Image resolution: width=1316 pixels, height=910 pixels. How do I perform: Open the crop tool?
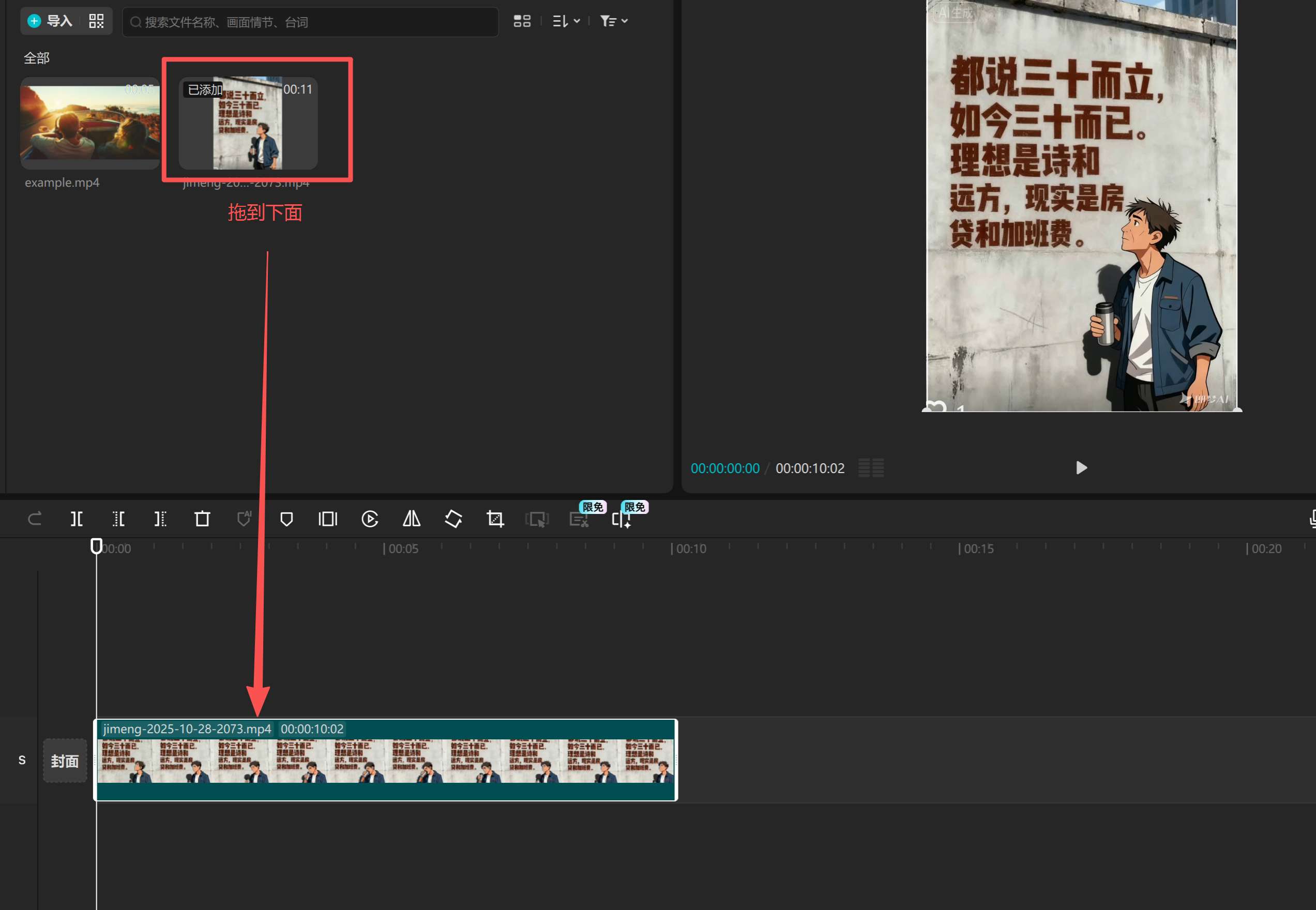pos(495,519)
